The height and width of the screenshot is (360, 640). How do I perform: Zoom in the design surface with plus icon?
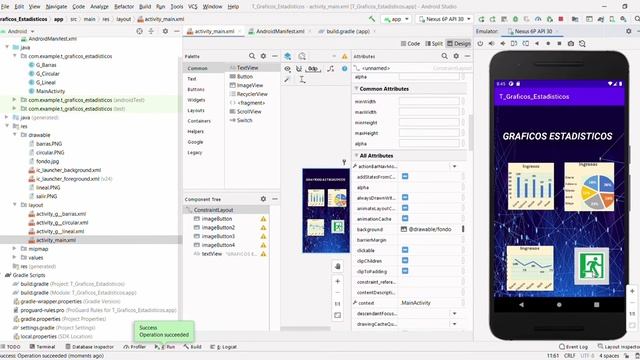(x=338, y=281)
